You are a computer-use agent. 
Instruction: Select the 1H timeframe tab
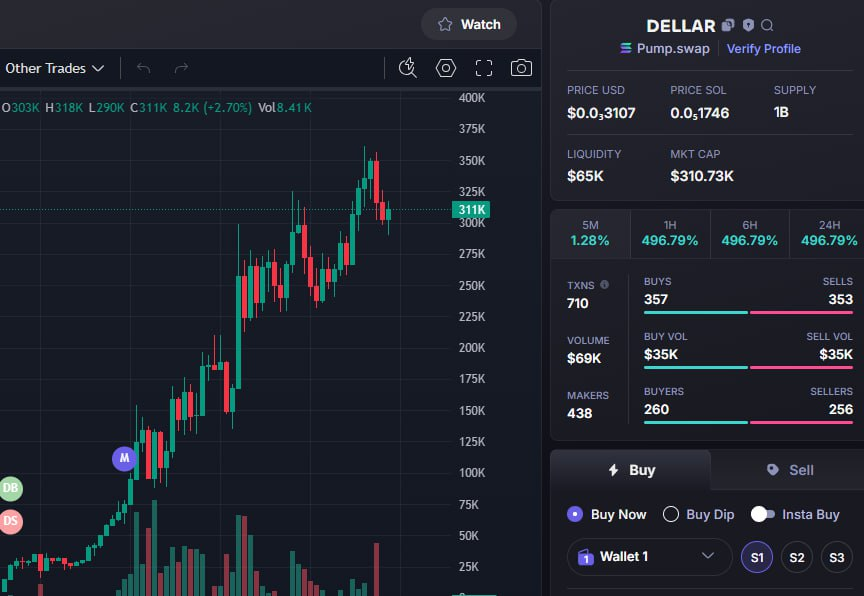pos(670,234)
